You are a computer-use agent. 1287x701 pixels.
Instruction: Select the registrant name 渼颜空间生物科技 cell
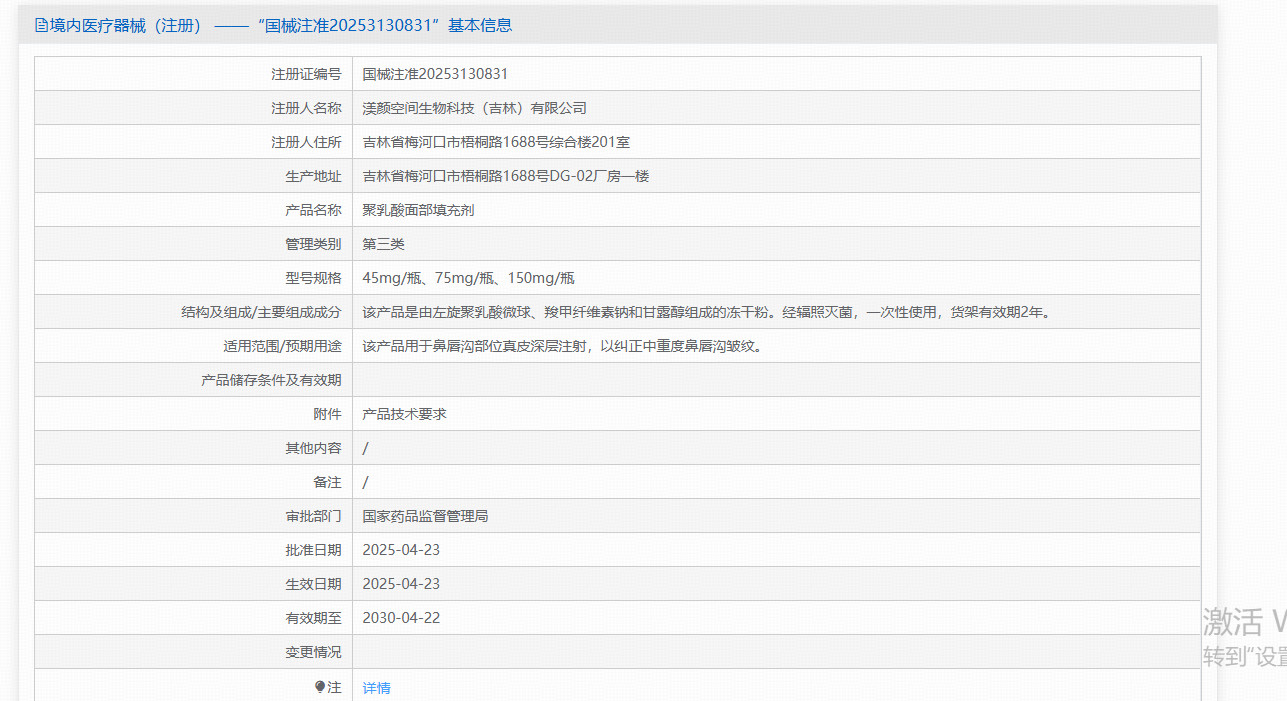(474, 108)
